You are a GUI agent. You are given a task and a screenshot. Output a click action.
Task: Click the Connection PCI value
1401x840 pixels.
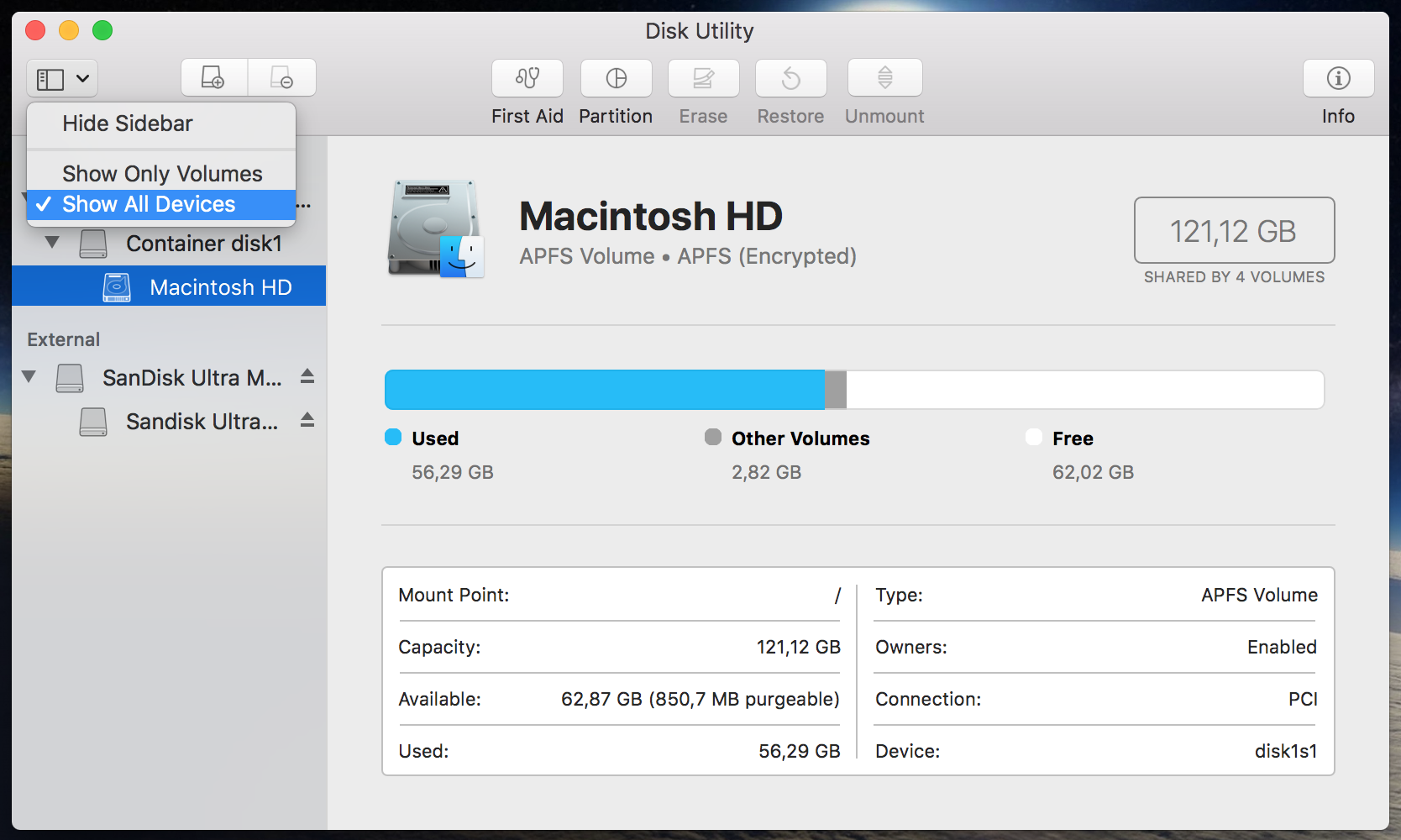pyautogui.click(x=1303, y=699)
